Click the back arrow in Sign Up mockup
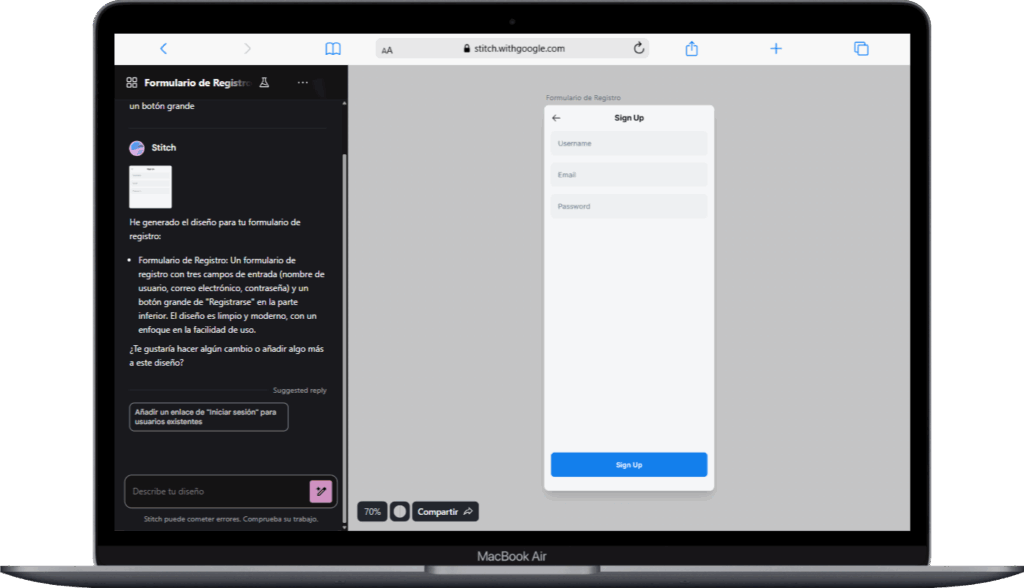1024x588 pixels. [556, 118]
